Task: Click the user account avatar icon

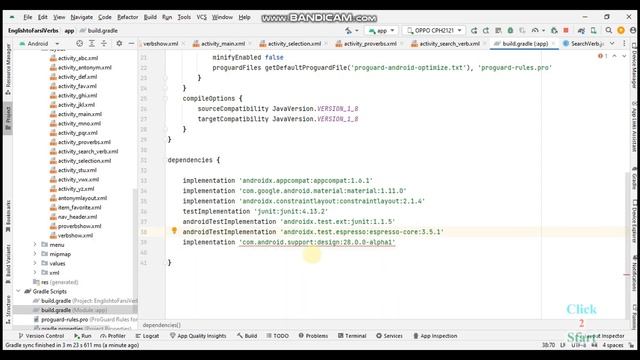Action: click(633, 31)
